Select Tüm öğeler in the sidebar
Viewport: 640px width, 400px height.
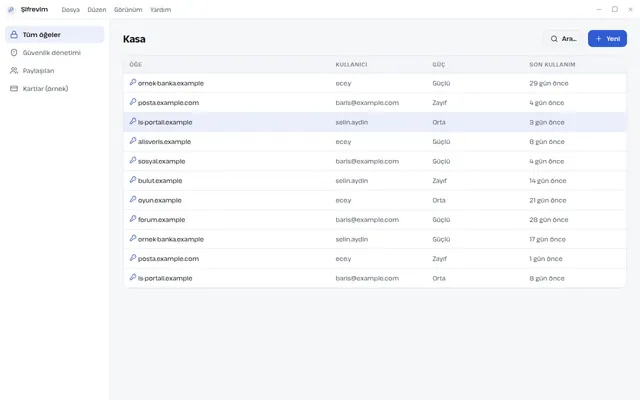(55, 35)
